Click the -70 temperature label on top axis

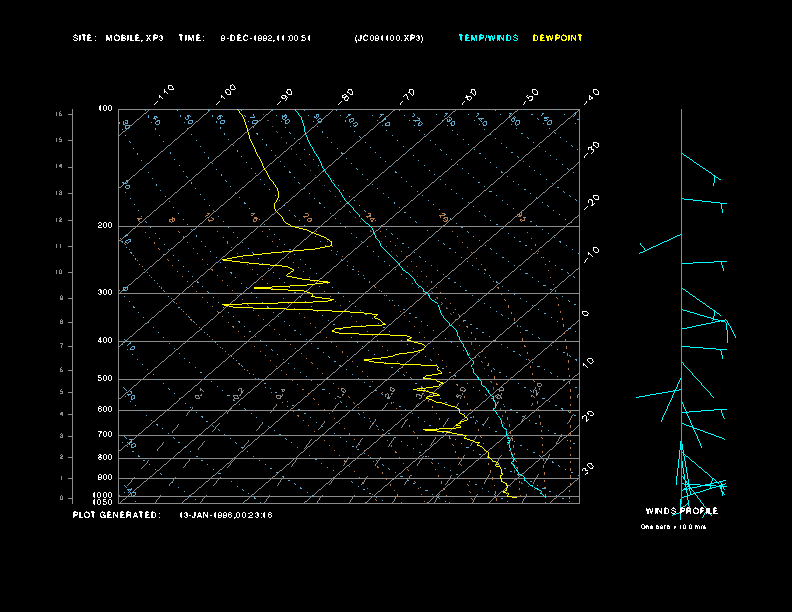coord(407,96)
